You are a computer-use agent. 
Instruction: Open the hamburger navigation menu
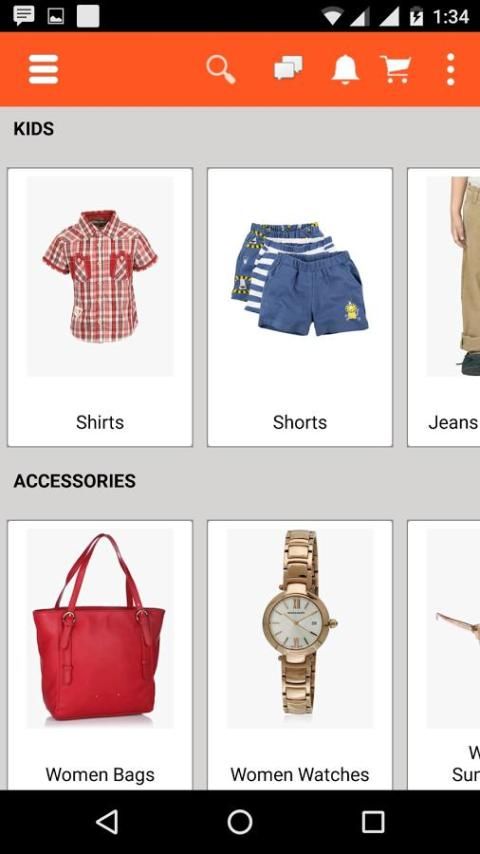click(x=43, y=70)
